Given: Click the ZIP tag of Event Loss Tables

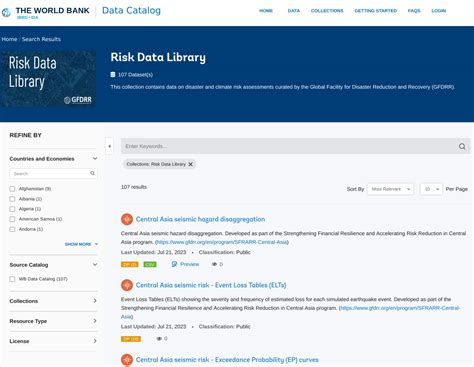Looking at the screenshot, I should pyautogui.click(x=131, y=339).
